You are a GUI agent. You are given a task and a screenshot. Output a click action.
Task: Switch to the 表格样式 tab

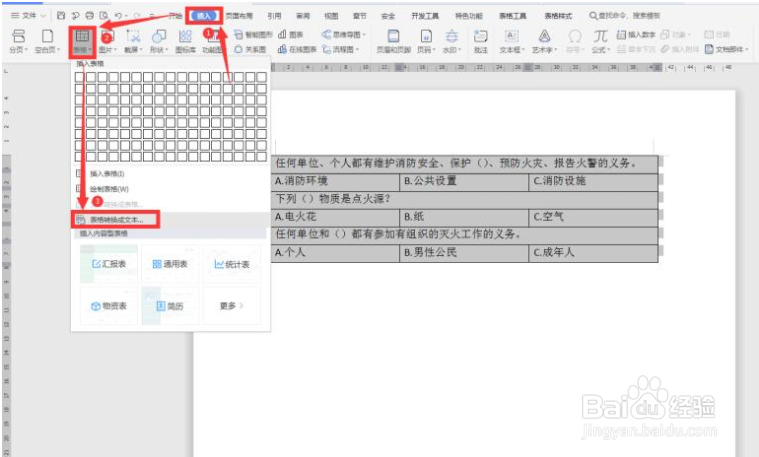(558, 15)
